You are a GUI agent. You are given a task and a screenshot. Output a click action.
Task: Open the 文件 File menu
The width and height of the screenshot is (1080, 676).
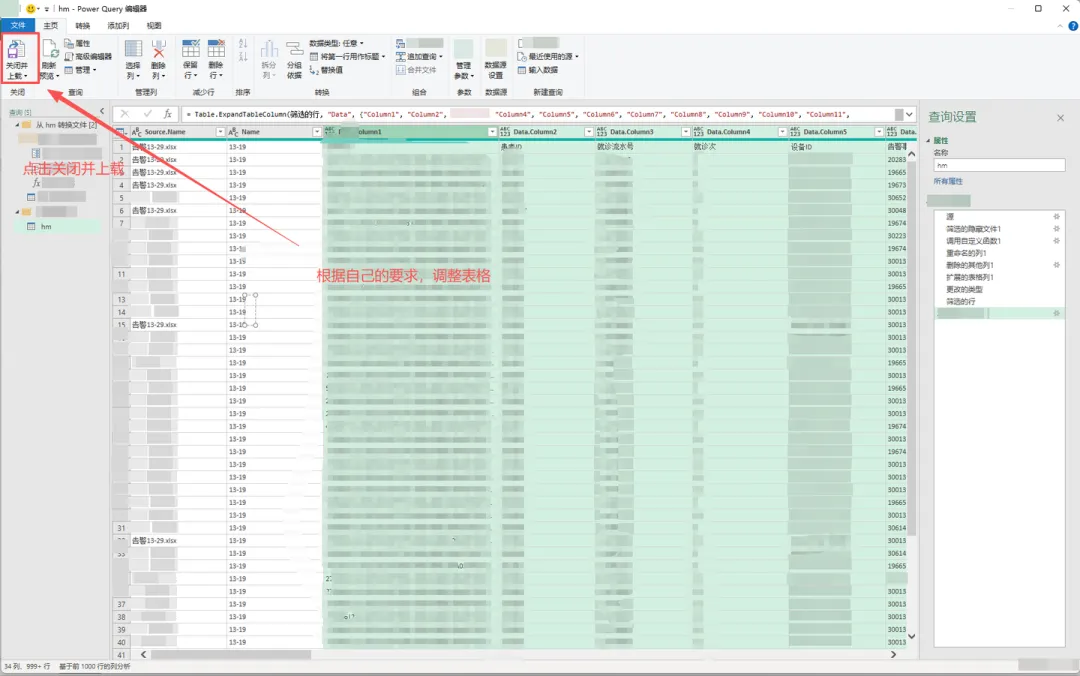pyautogui.click(x=18, y=25)
